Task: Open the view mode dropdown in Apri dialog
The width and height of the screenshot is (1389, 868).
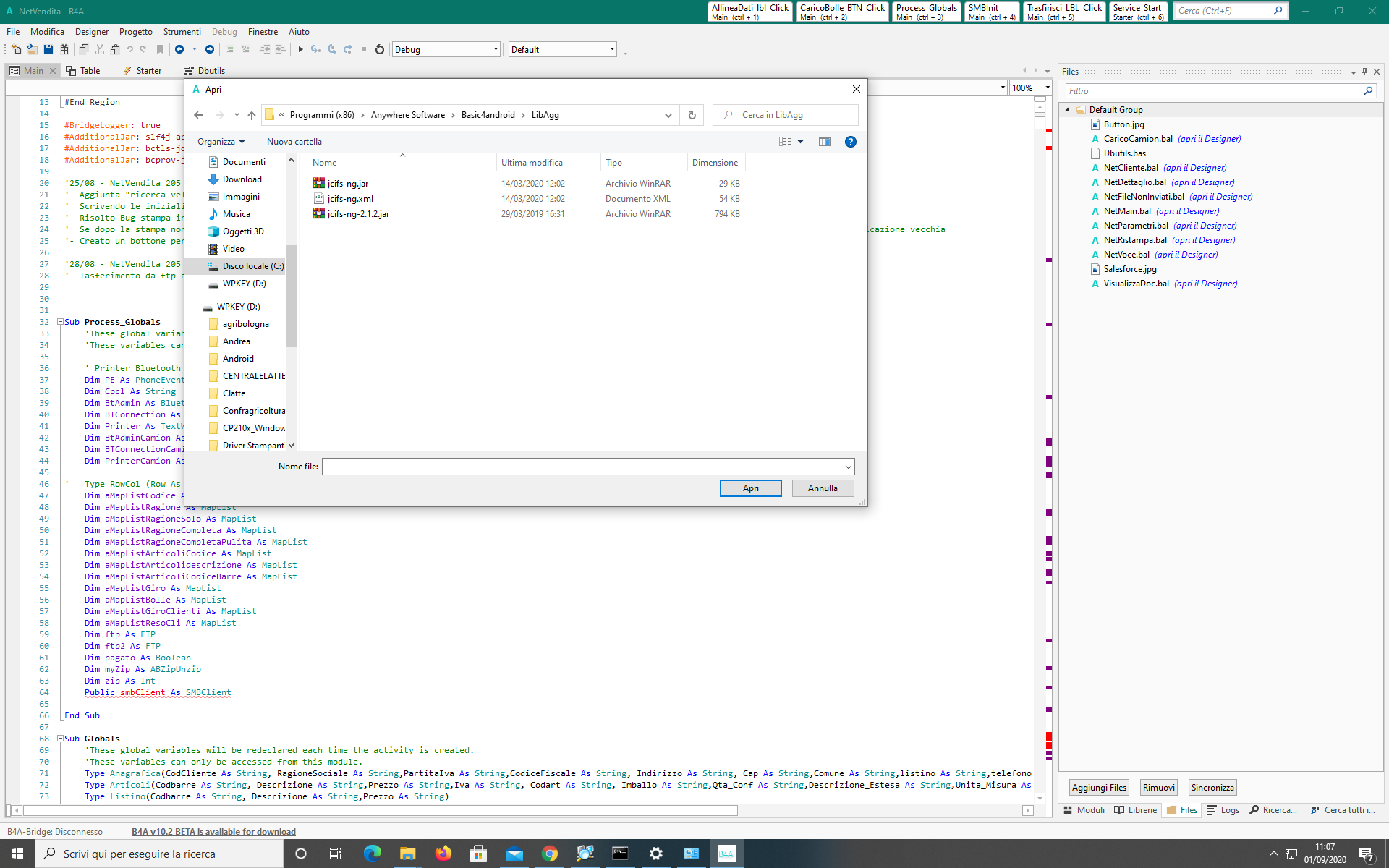Action: point(801,142)
